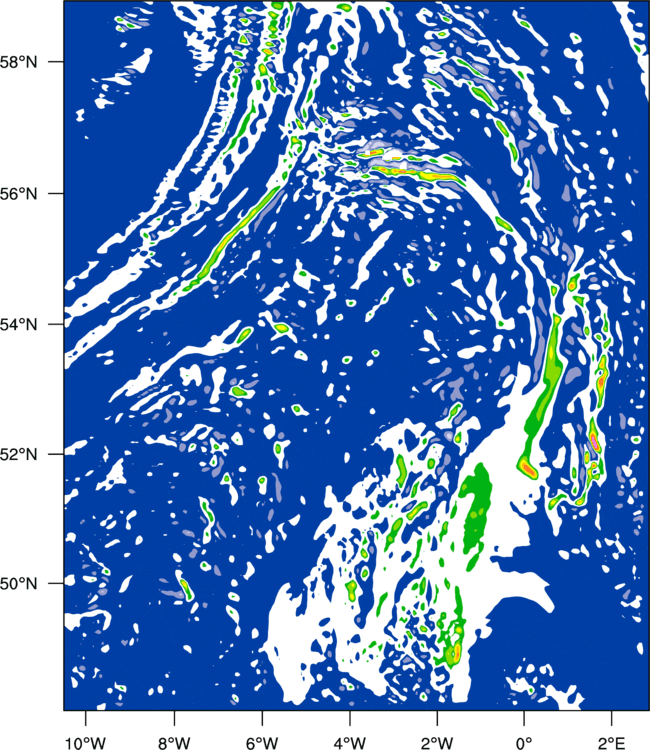
Task: Click the 2°W longitude label
Action: 437,743
